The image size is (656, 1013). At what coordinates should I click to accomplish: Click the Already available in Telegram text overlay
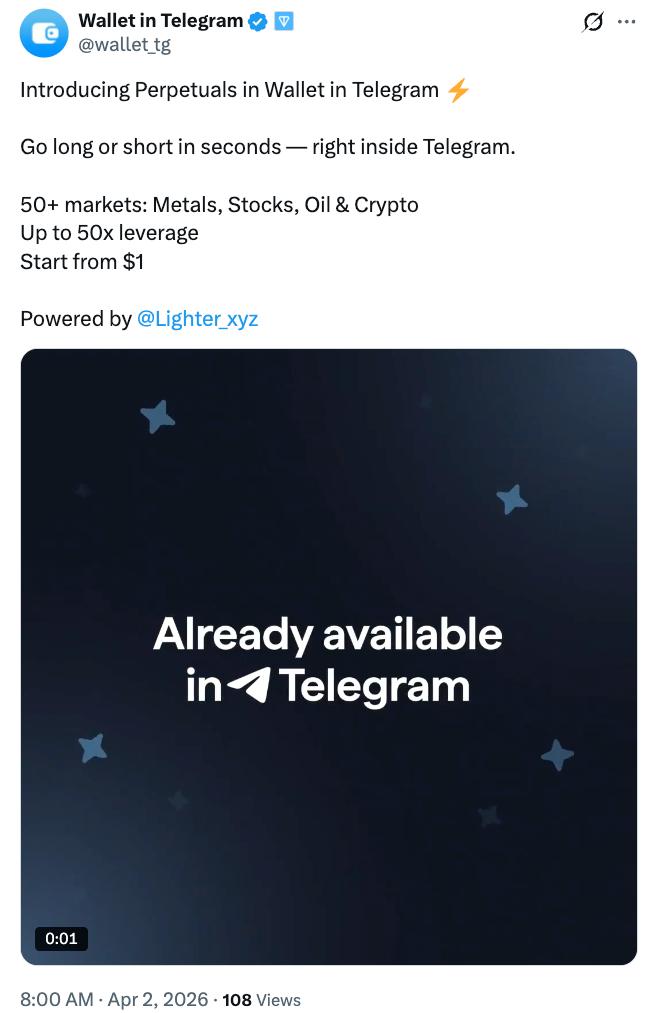pyautogui.click(x=329, y=660)
